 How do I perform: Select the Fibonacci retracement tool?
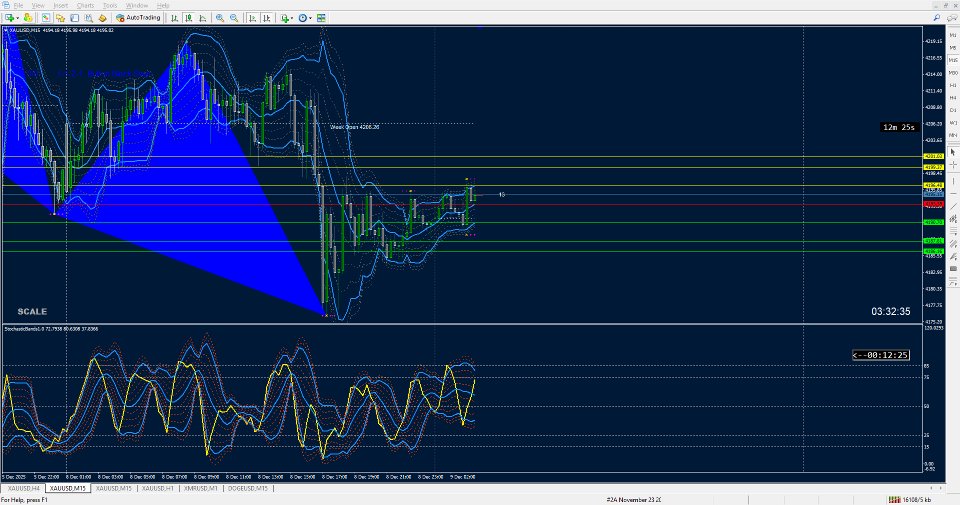pyautogui.click(x=953, y=233)
